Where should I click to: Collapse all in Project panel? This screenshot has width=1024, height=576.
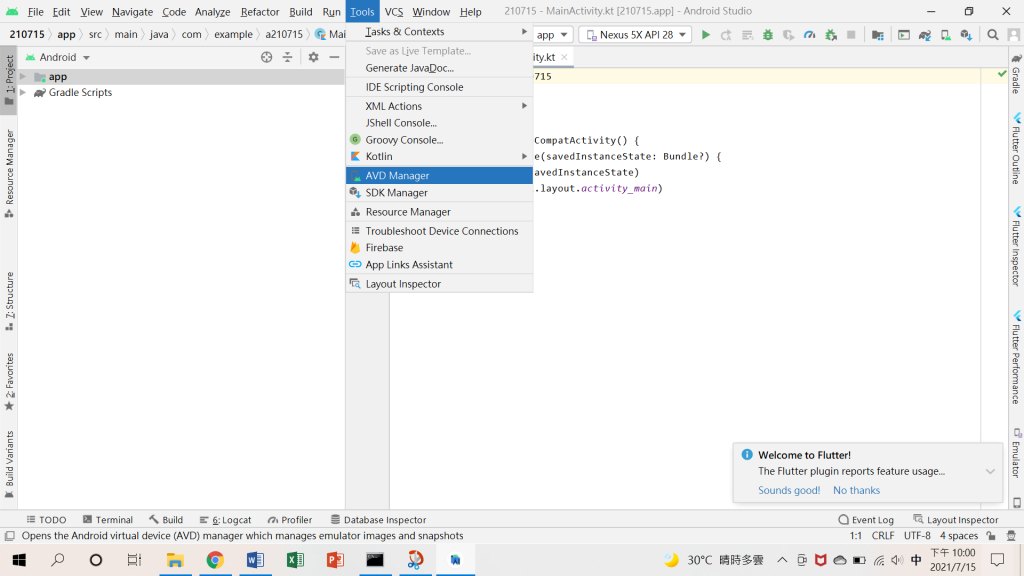(287, 57)
